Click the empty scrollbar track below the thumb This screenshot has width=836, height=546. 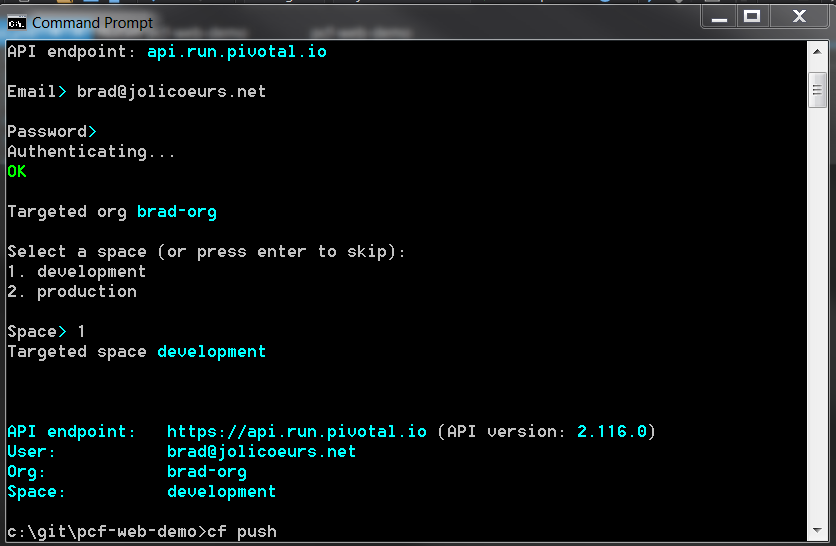[817, 315]
